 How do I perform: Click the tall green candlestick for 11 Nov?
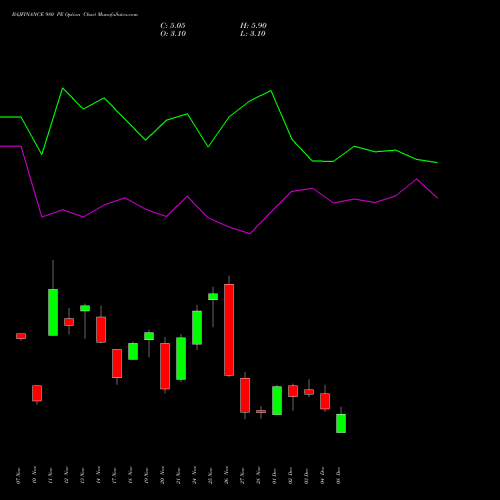click(53, 312)
